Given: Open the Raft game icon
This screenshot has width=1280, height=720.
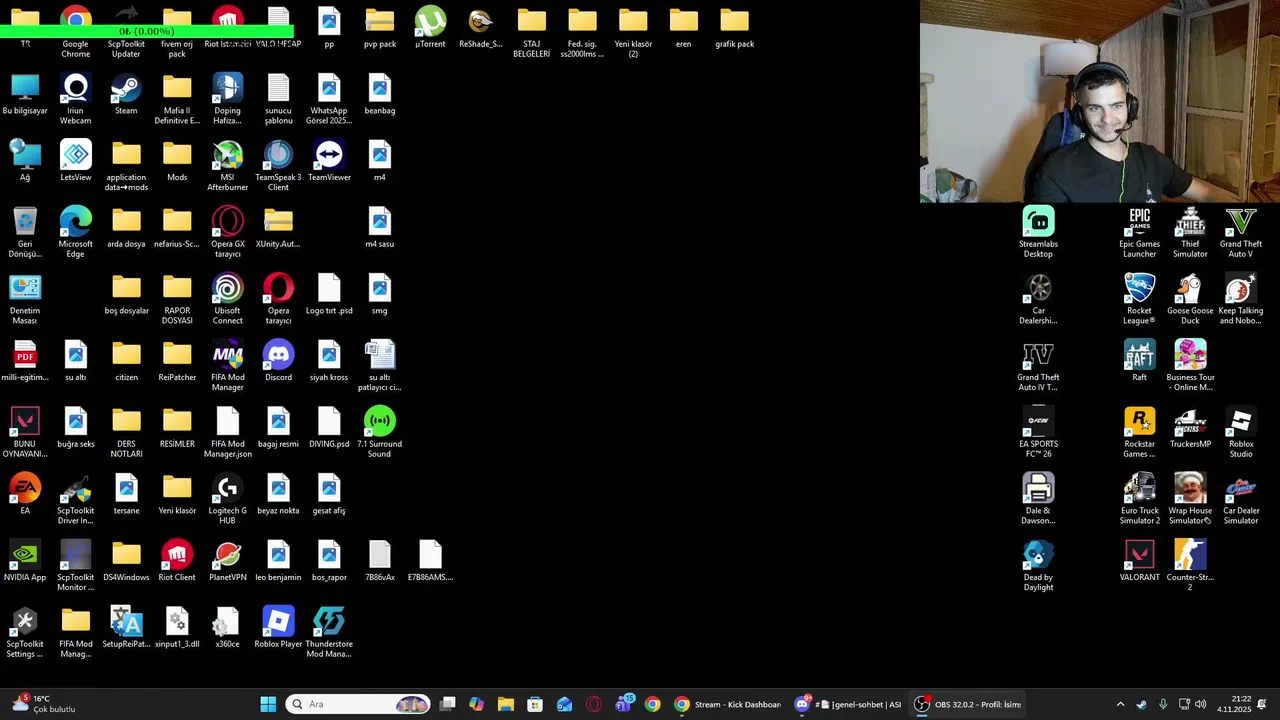Looking at the screenshot, I should (1139, 362).
